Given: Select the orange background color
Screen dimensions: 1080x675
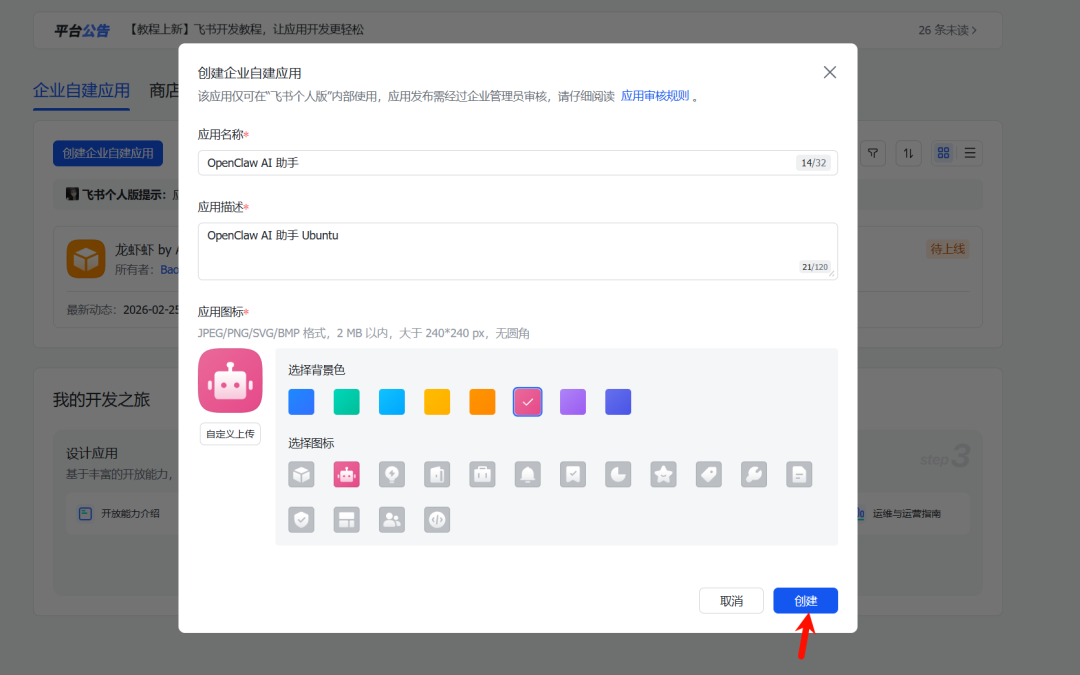Looking at the screenshot, I should pos(482,402).
